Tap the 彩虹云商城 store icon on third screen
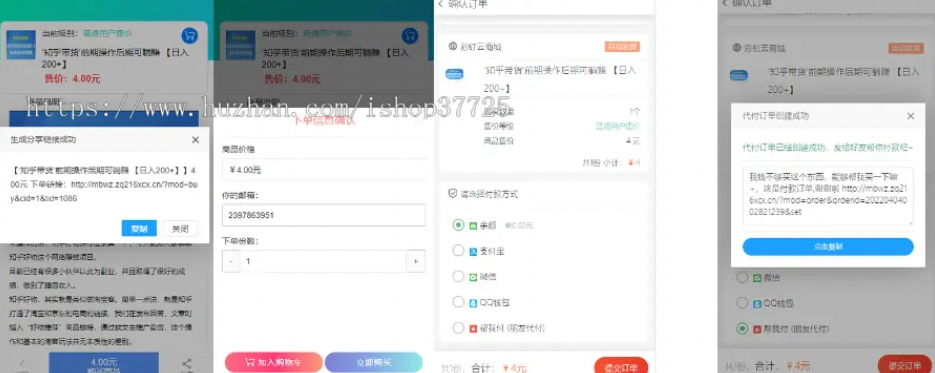The width and height of the screenshot is (935, 373). tap(452, 46)
